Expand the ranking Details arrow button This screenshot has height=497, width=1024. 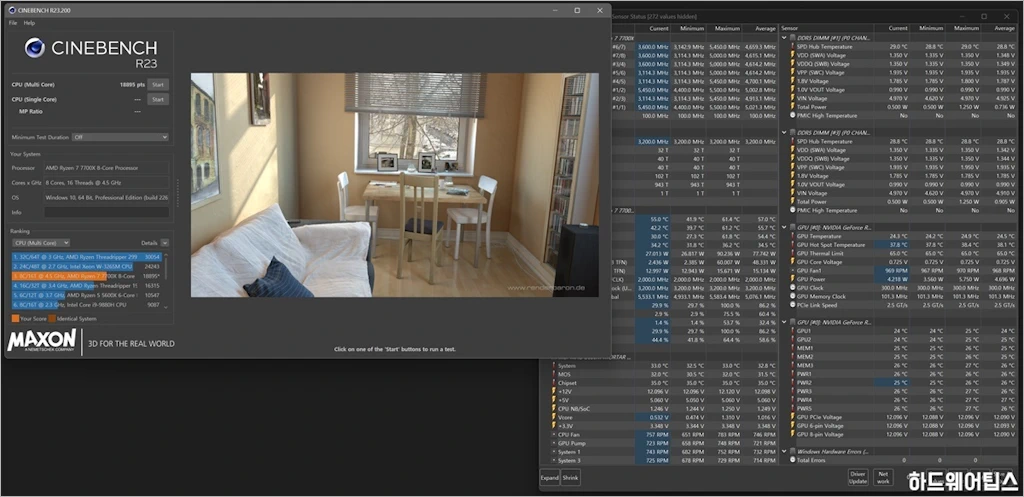coord(165,243)
